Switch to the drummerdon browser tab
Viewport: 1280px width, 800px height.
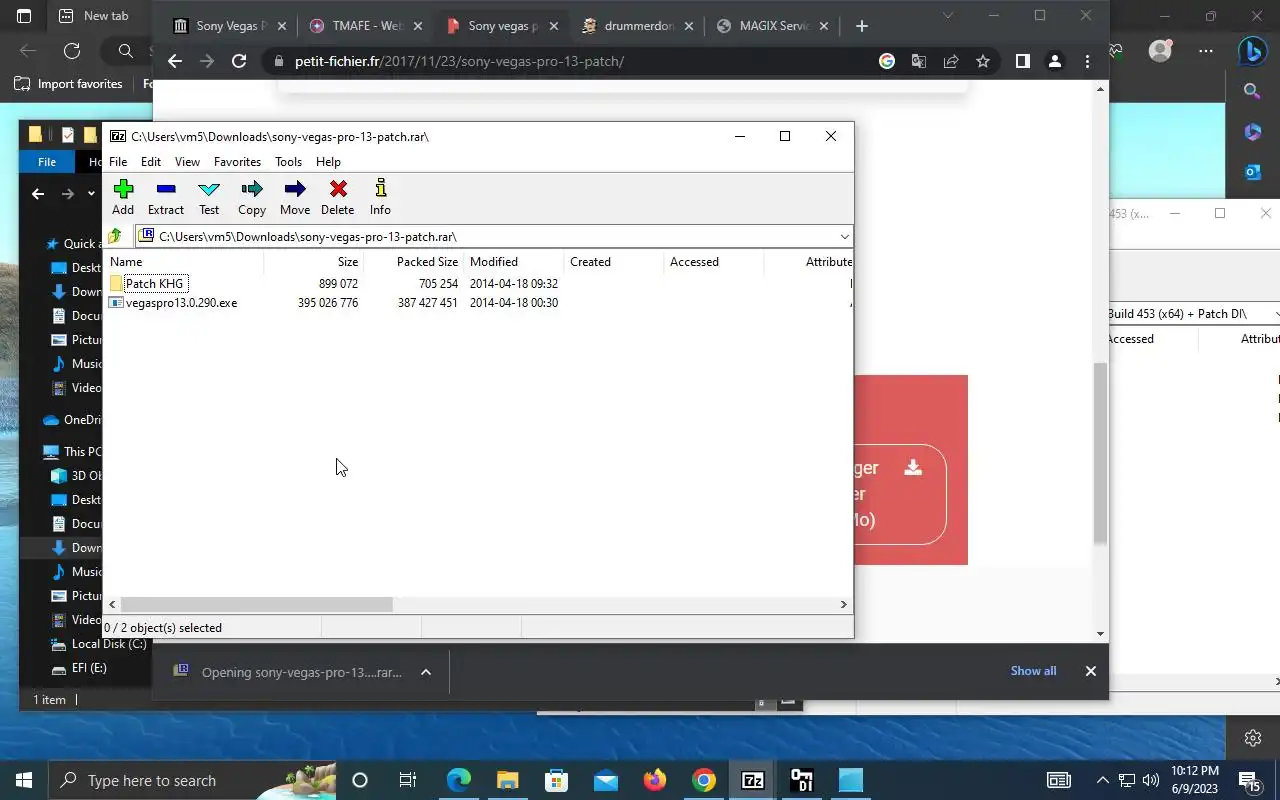tap(638, 26)
